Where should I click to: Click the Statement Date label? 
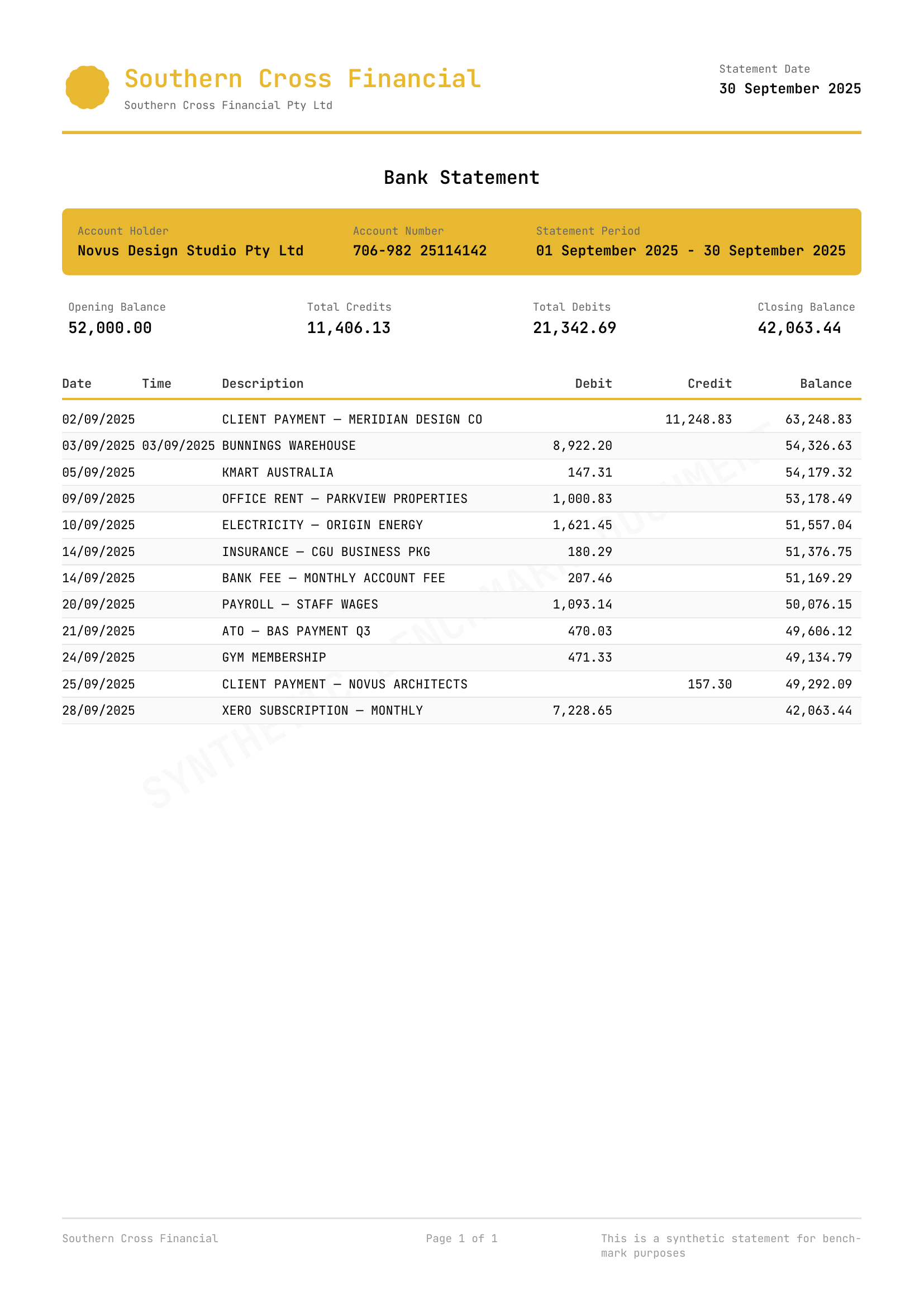point(765,69)
